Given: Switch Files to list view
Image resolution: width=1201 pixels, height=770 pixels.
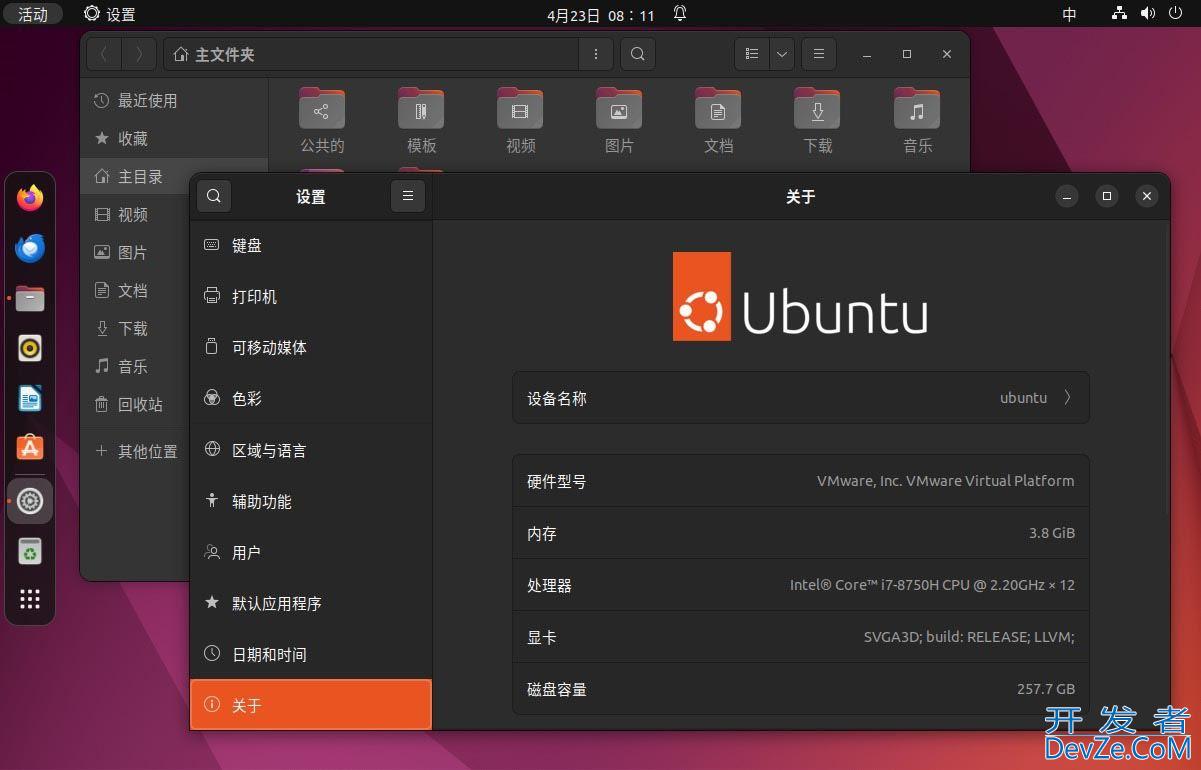Looking at the screenshot, I should click(x=751, y=54).
